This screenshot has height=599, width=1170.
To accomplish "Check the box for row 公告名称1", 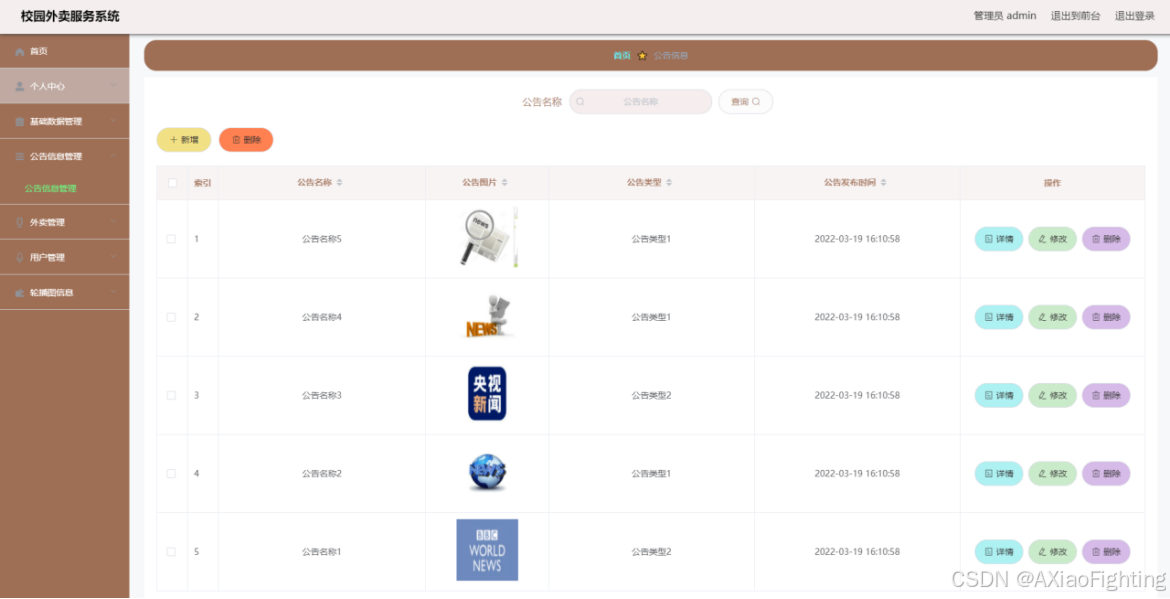I will pyautogui.click(x=172, y=552).
